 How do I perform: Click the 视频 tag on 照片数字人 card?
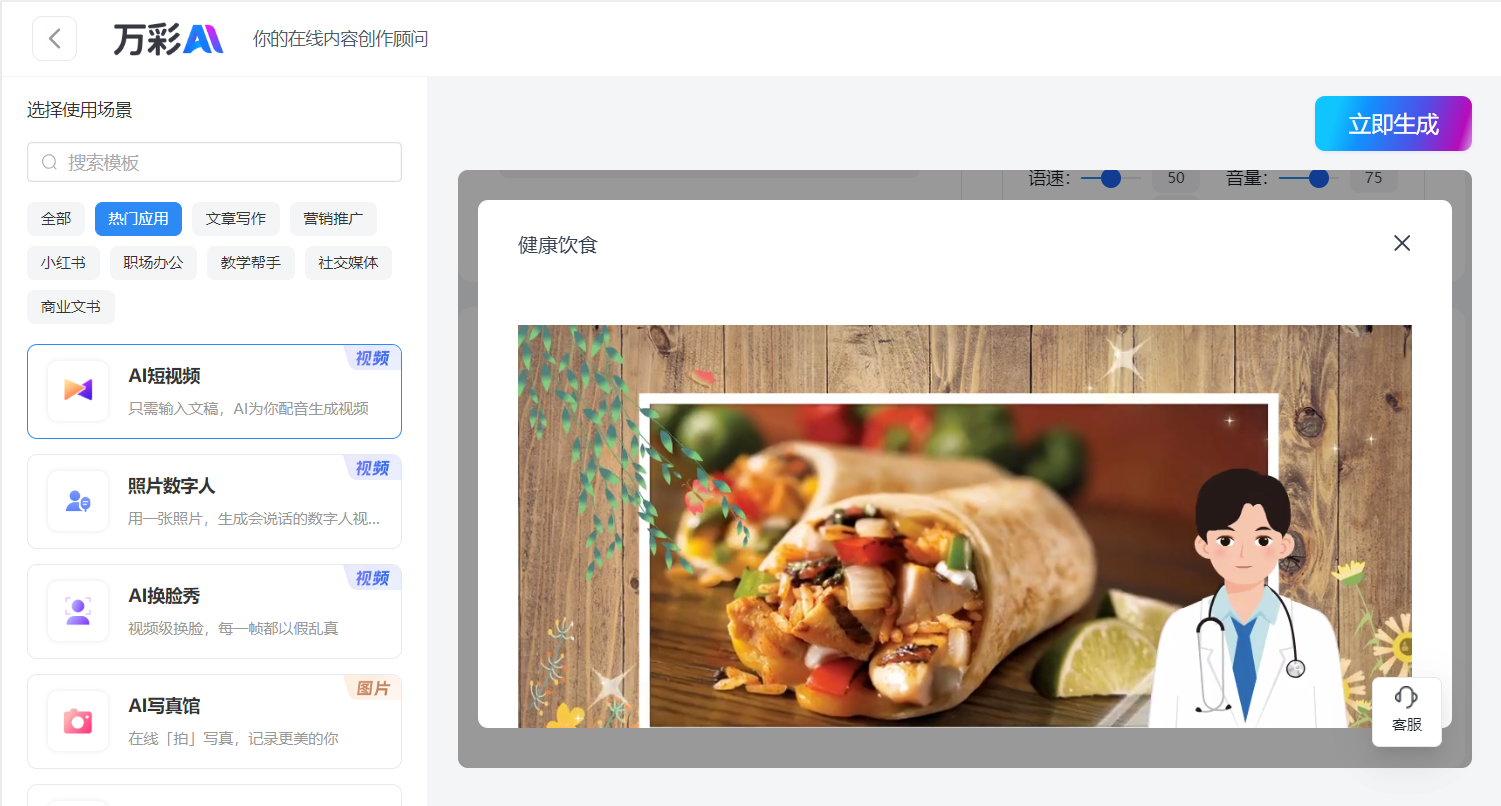click(x=373, y=468)
